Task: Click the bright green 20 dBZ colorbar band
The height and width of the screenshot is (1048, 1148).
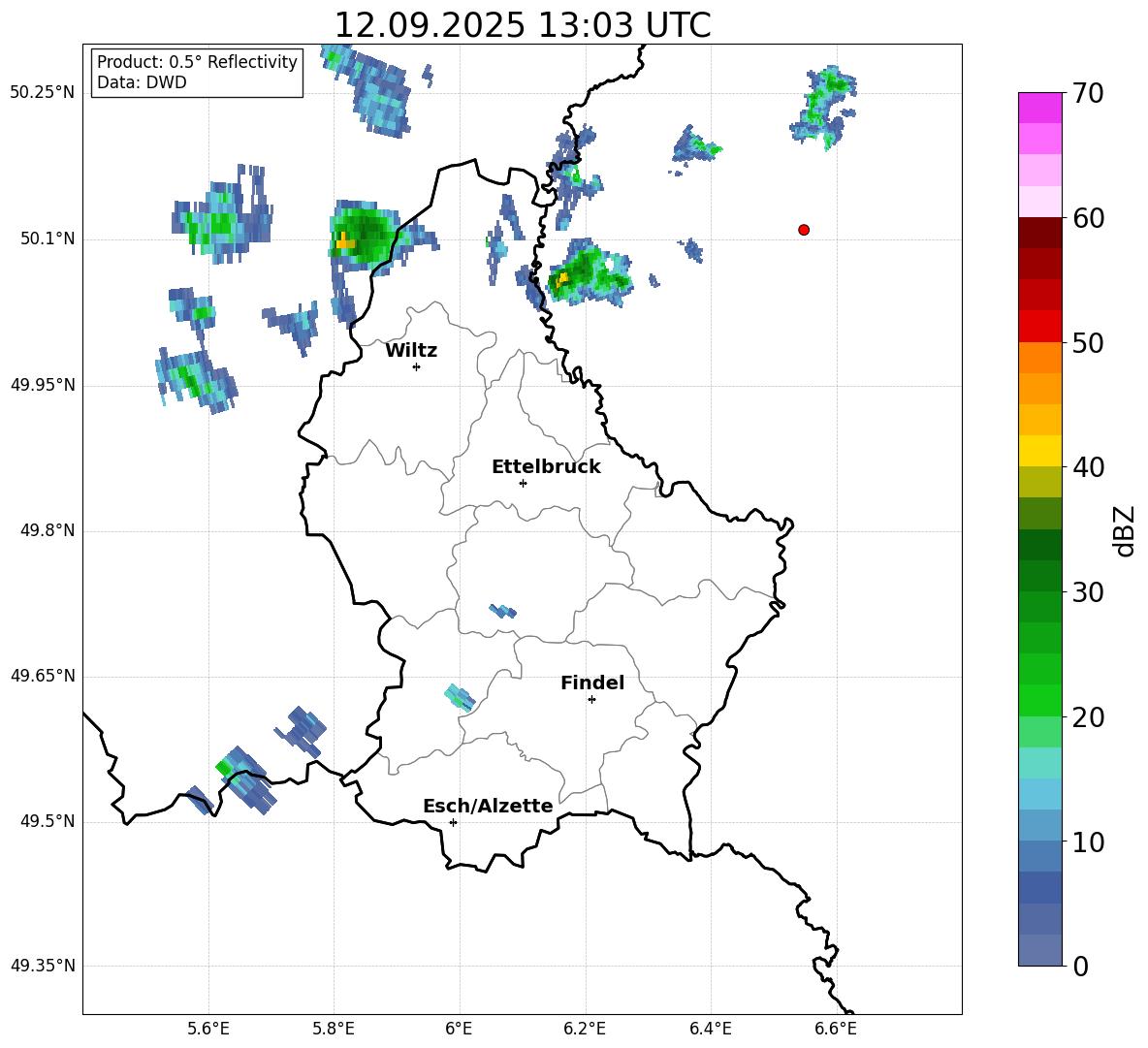Action: pyautogui.click(x=1039, y=700)
